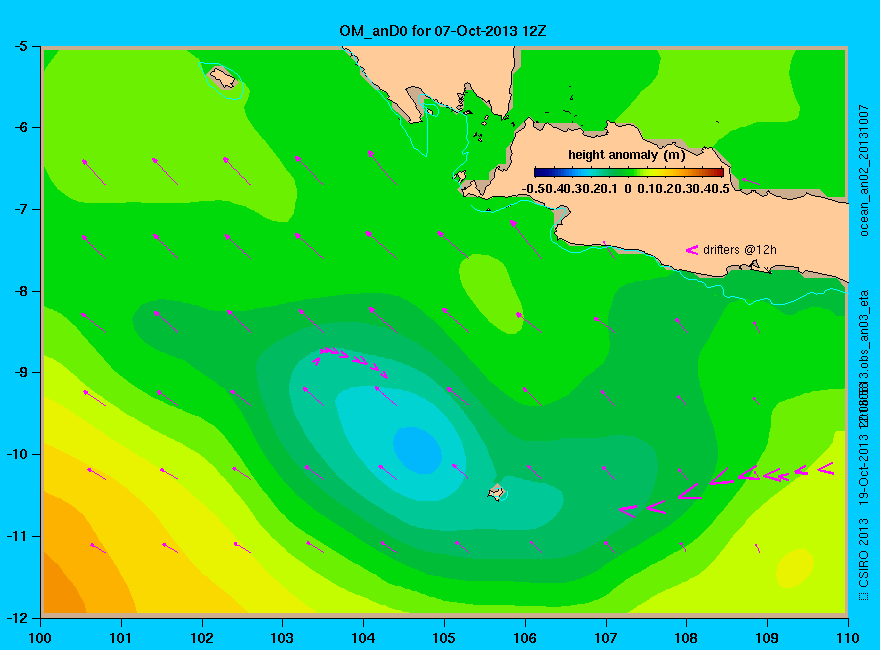The image size is (880, 650).
Task: Click the x-axis label 104
Action: (x=363, y=638)
